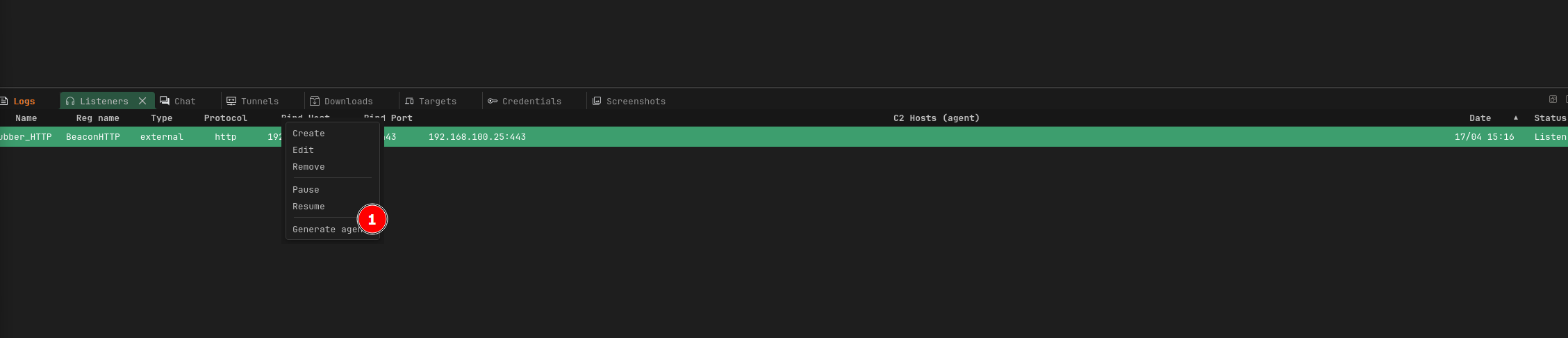The image size is (1568, 338).
Task: Click the Chat speech bubbles icon
Action: tap(165, 101)
